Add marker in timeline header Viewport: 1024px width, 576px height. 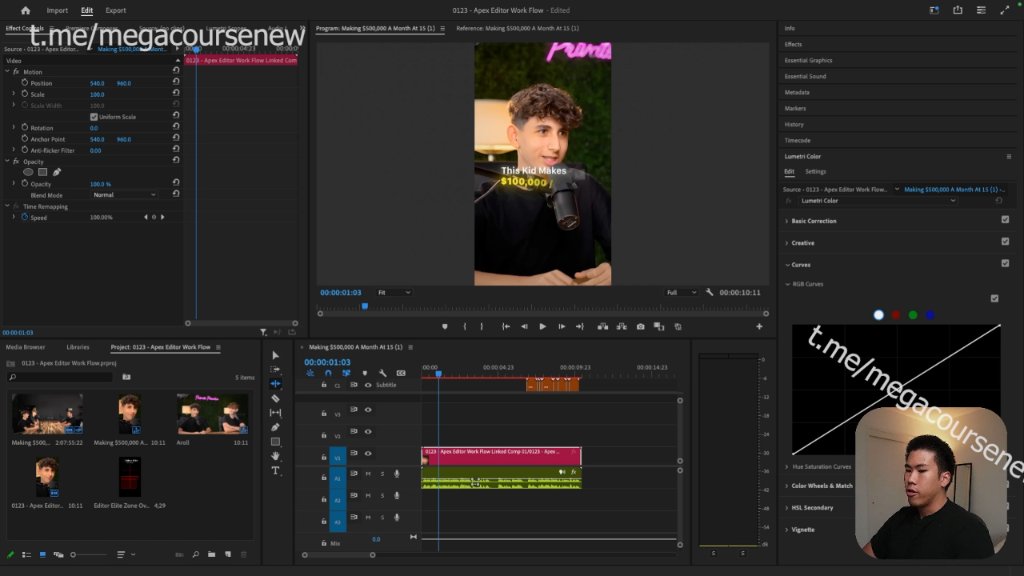pyautogui.click(x=364, y=374)
